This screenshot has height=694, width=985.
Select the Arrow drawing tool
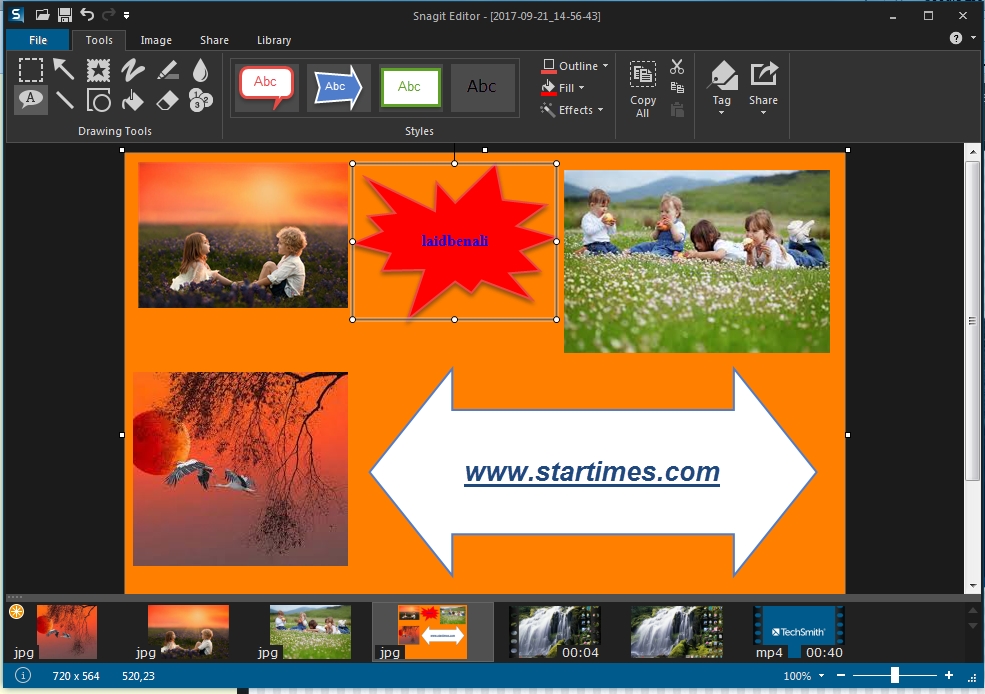click(x=64, y=69)
